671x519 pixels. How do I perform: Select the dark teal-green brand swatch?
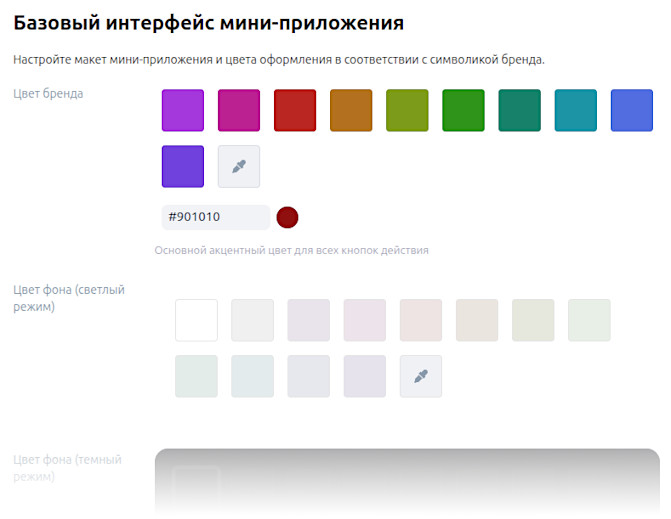tap(520, 110)
